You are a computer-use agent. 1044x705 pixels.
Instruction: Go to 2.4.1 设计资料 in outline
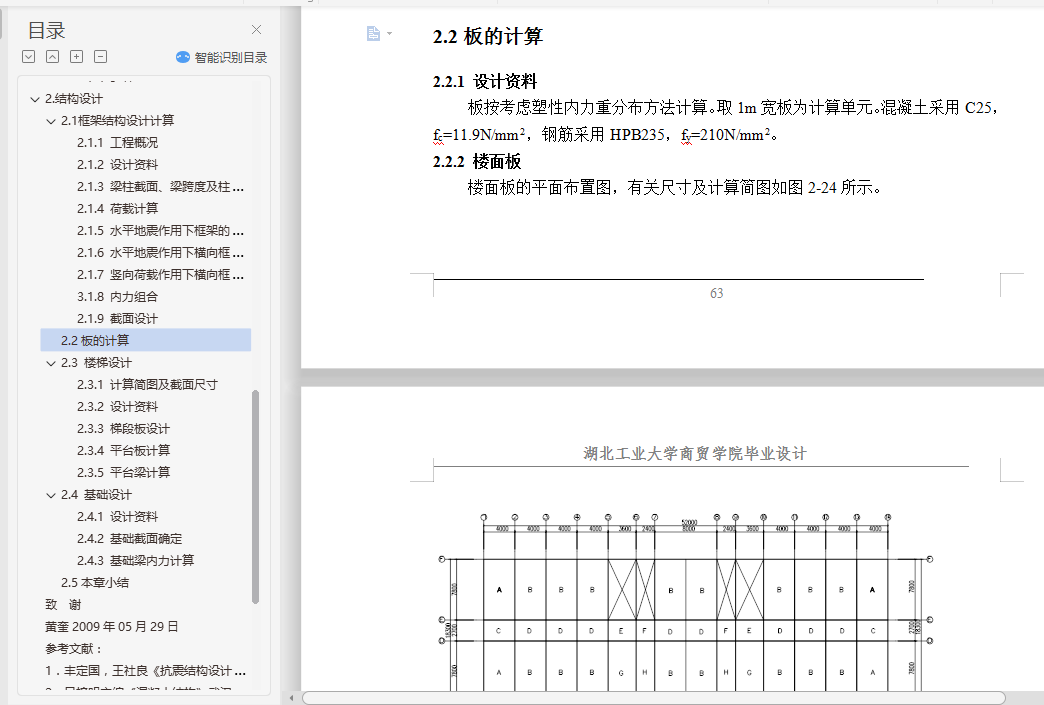[117, 516]
